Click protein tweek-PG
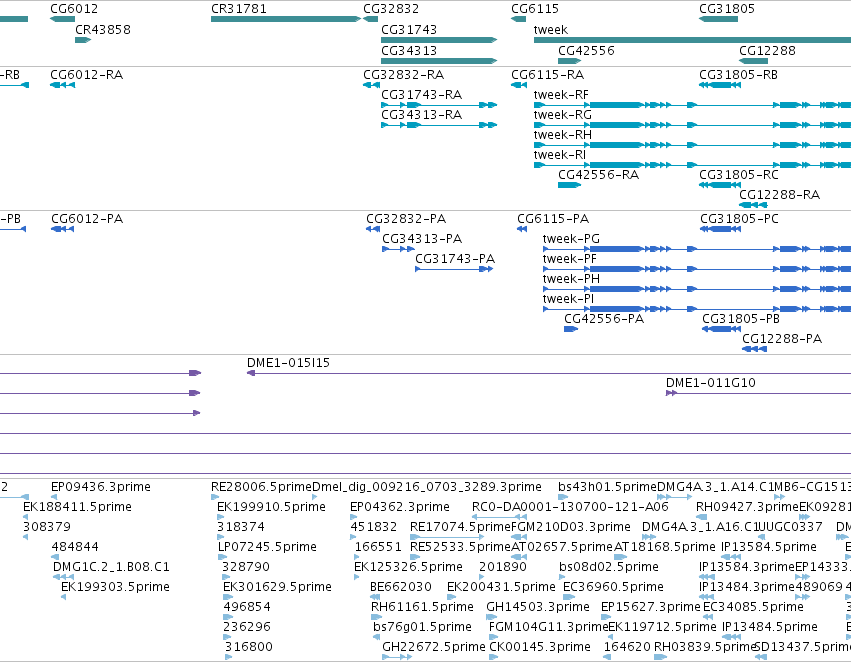Image resolution: width=851 pixels, height=662 pixels. pyautogui.click(x=571, y=239)
